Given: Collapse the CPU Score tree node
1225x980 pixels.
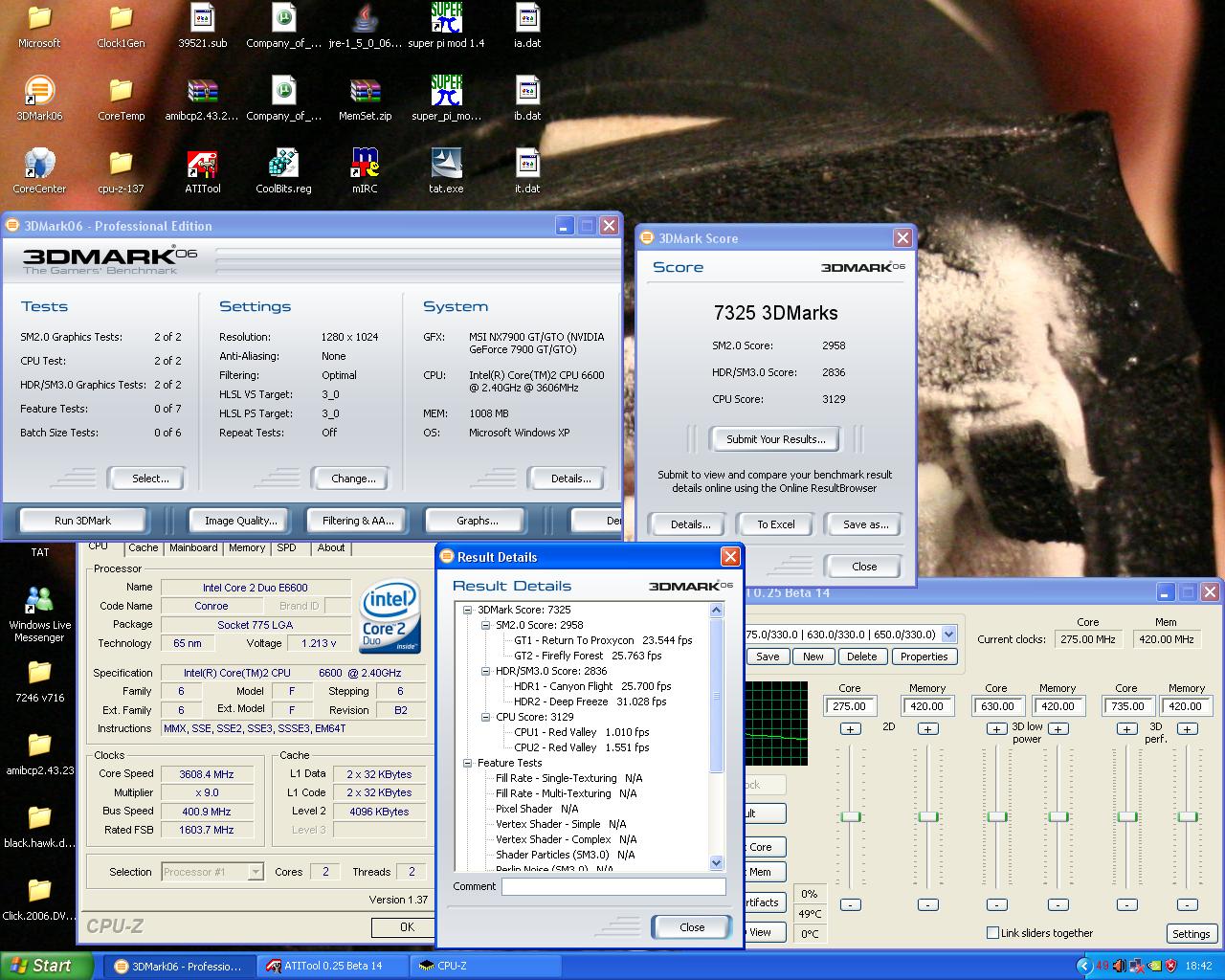Looking at the screenshot, I should (x=485, y=717).
